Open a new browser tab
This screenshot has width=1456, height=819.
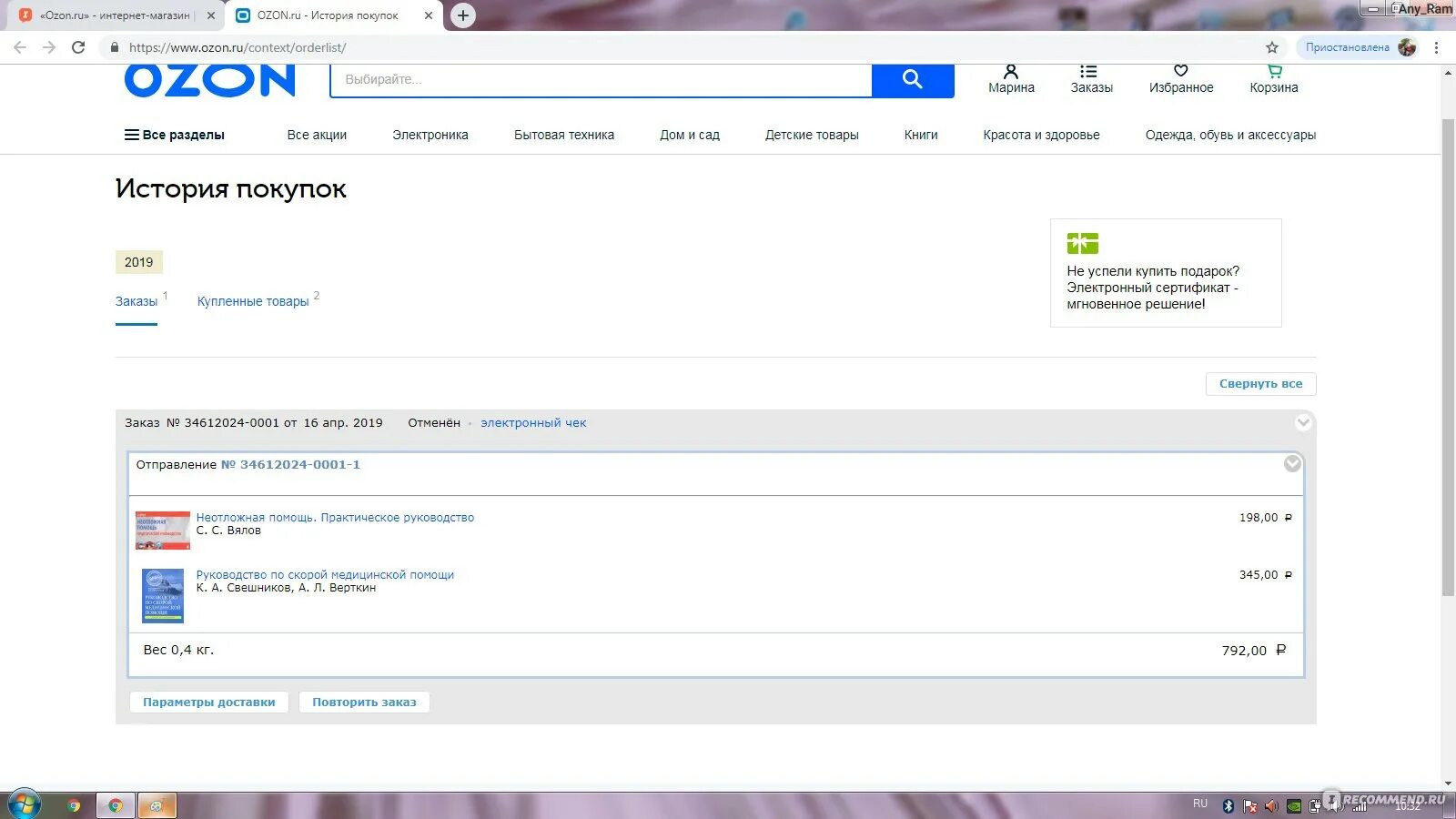[463, 15]
